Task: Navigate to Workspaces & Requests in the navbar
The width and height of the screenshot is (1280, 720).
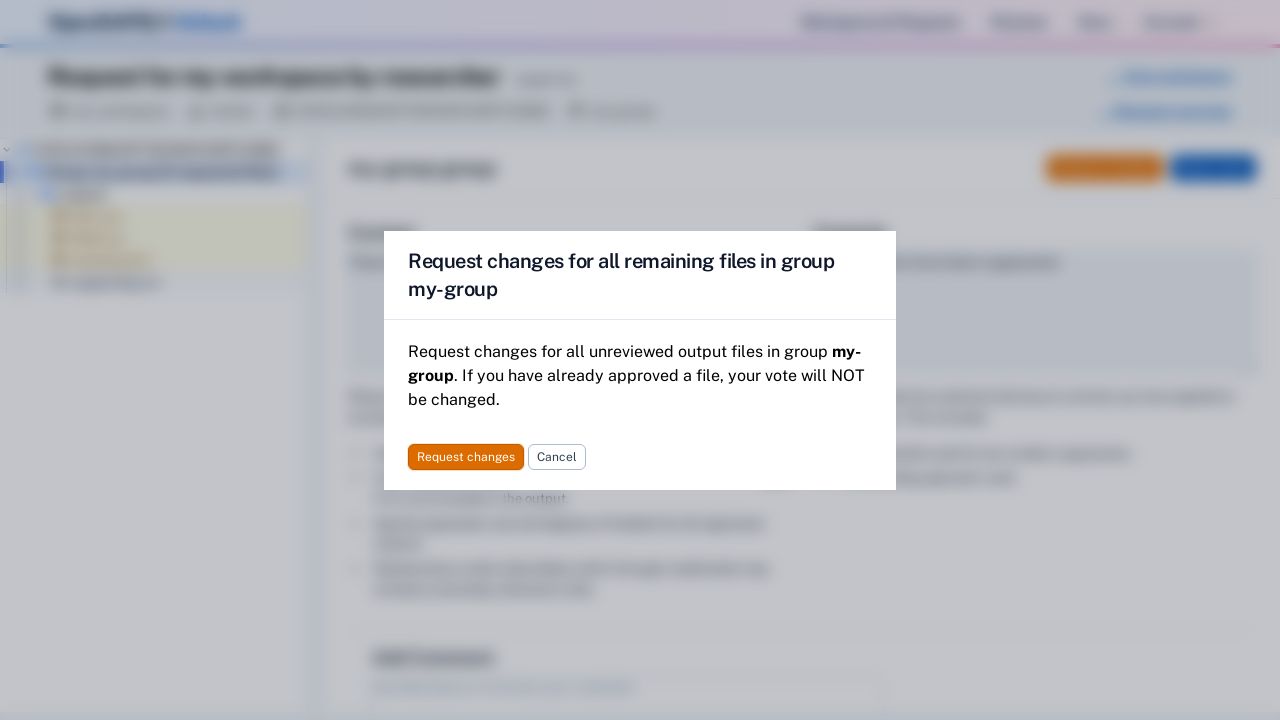Action: tap(880, 22)
